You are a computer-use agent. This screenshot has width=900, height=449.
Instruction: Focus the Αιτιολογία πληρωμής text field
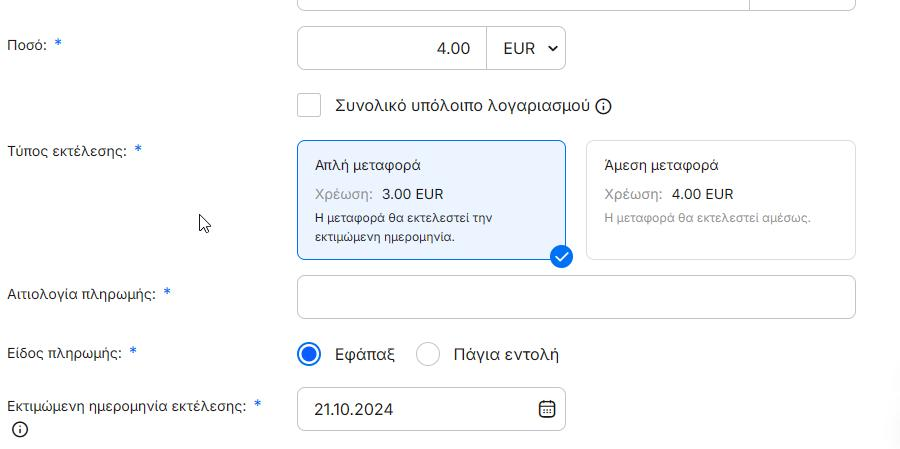pos(576,297)
